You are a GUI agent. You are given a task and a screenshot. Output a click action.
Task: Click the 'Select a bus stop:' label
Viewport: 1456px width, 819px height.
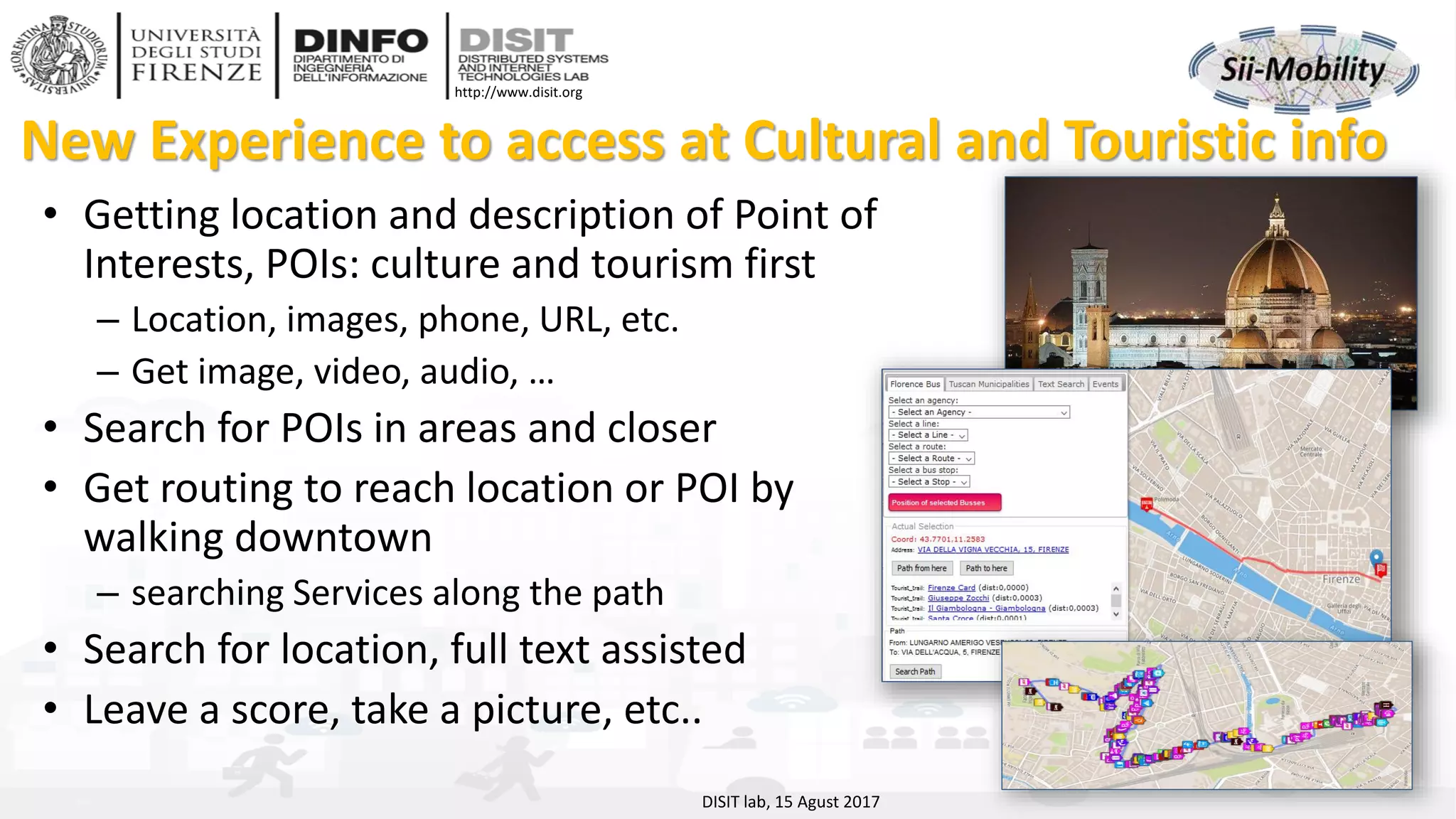[x=923, y=471]
